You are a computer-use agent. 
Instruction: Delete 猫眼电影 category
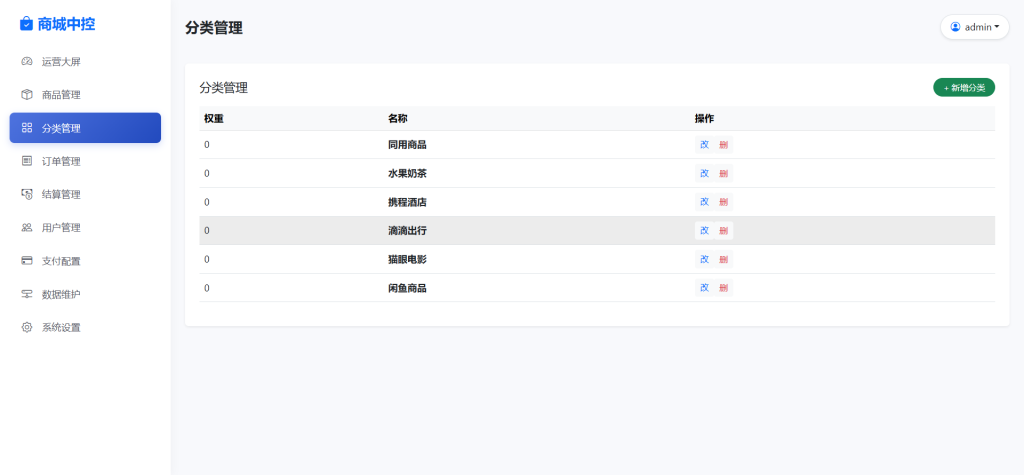coord(723,259)
